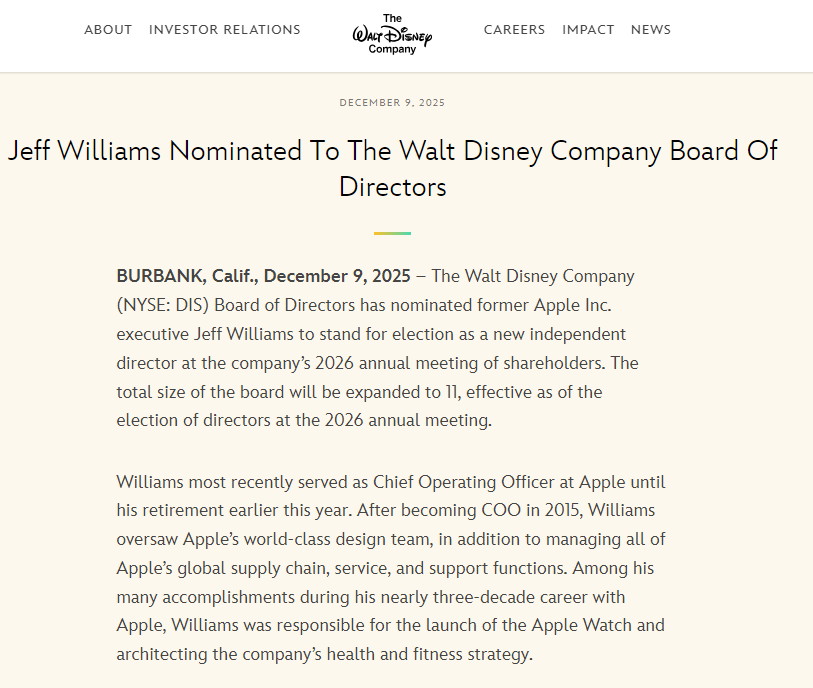Select Impact in the top navigation
This screenshot has height=688, width=813.
tap(588, 30)
